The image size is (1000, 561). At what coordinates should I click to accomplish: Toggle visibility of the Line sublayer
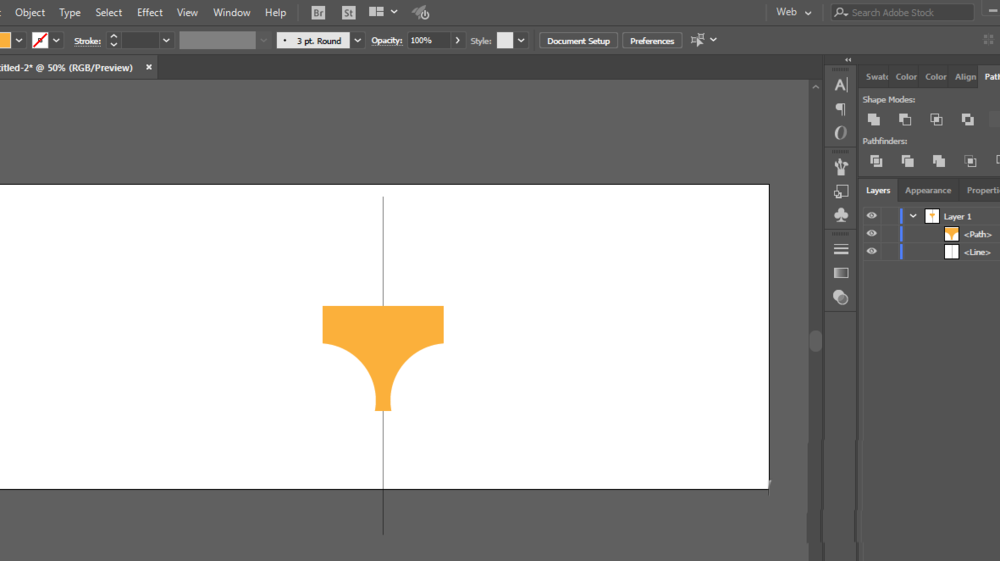[x=871, y=252]
